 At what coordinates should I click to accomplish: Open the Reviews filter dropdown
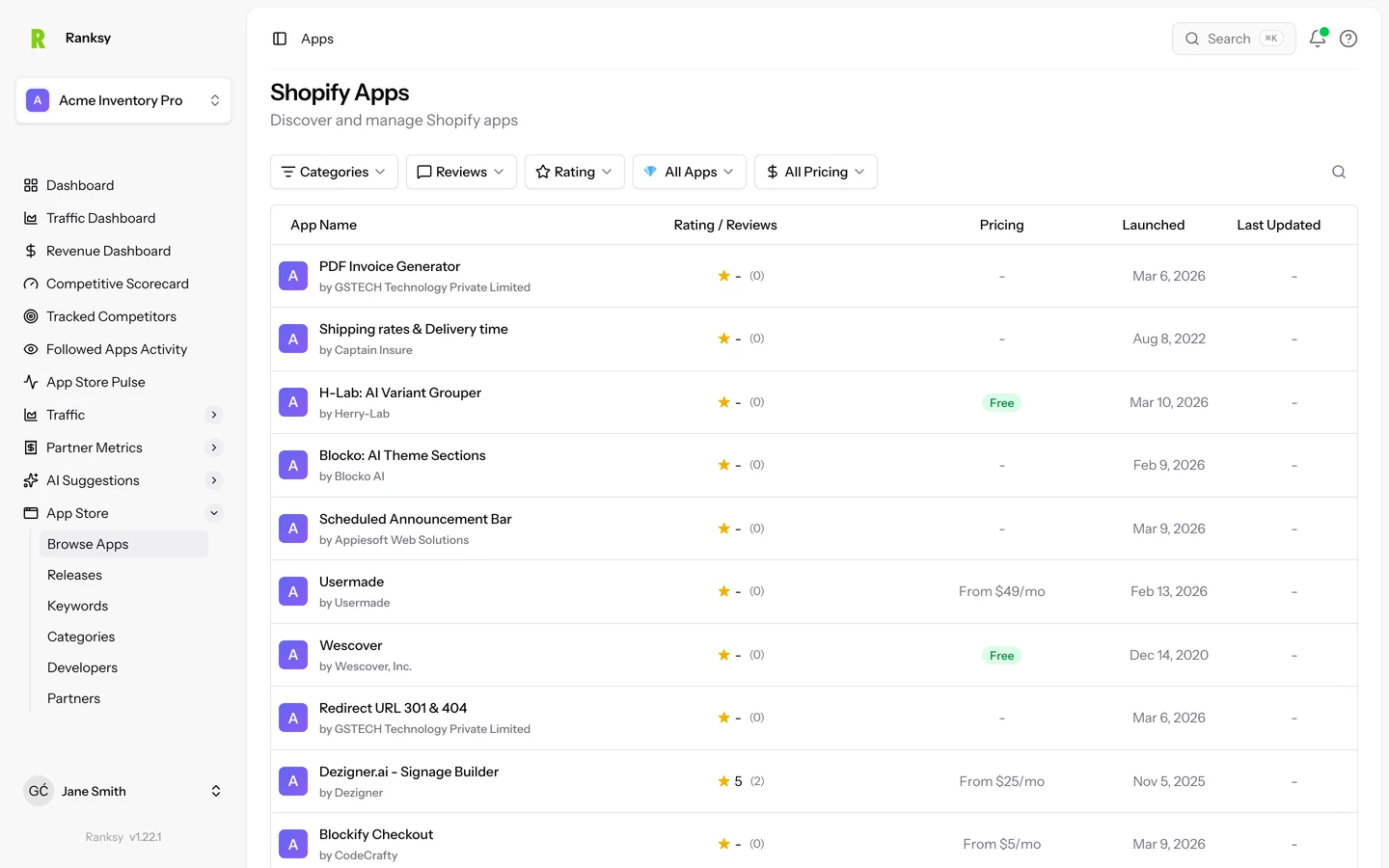coord(461,172)
